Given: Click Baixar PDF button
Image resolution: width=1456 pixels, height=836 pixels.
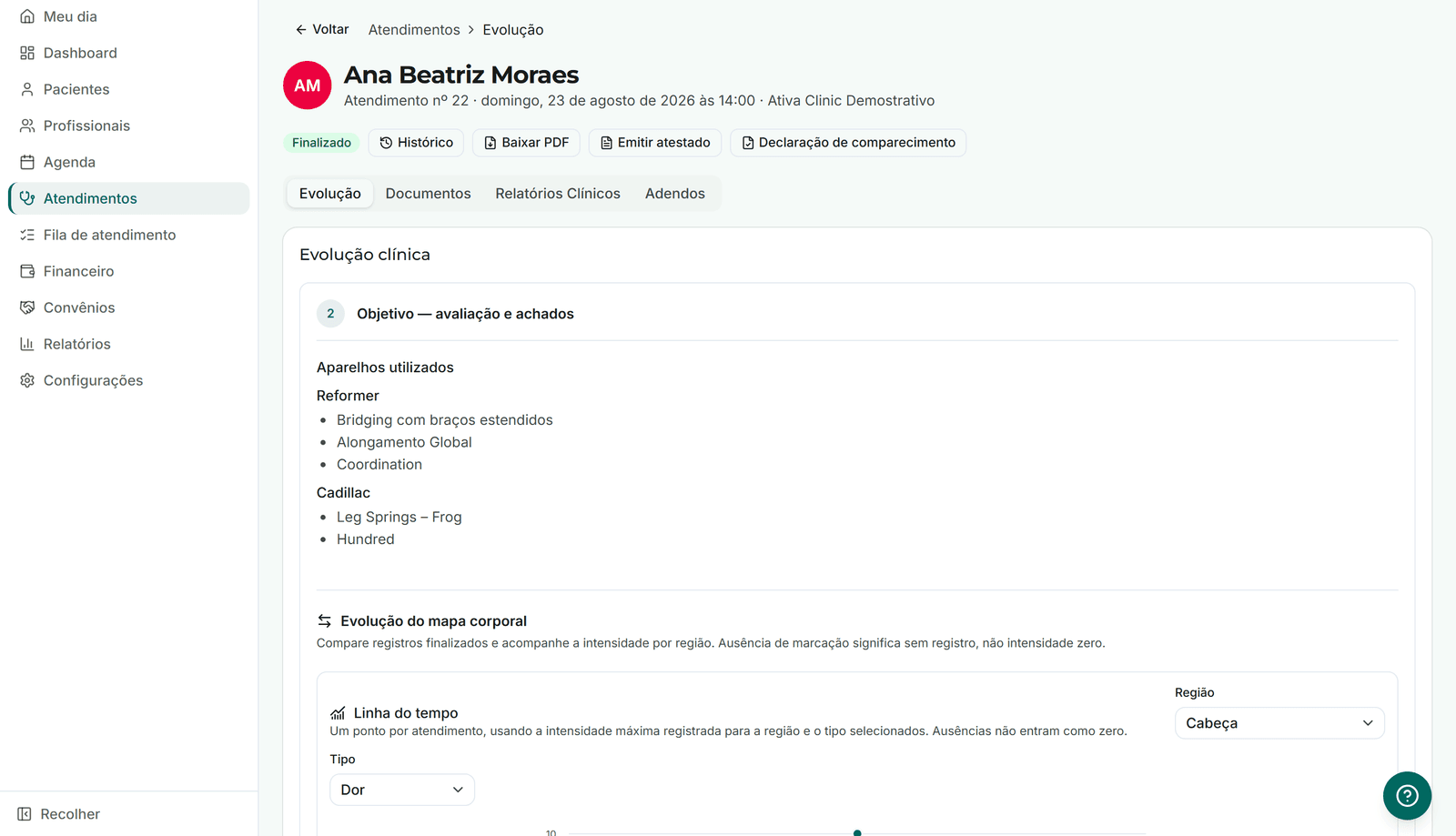Looking at the screenshot, I should pos(526,143).
